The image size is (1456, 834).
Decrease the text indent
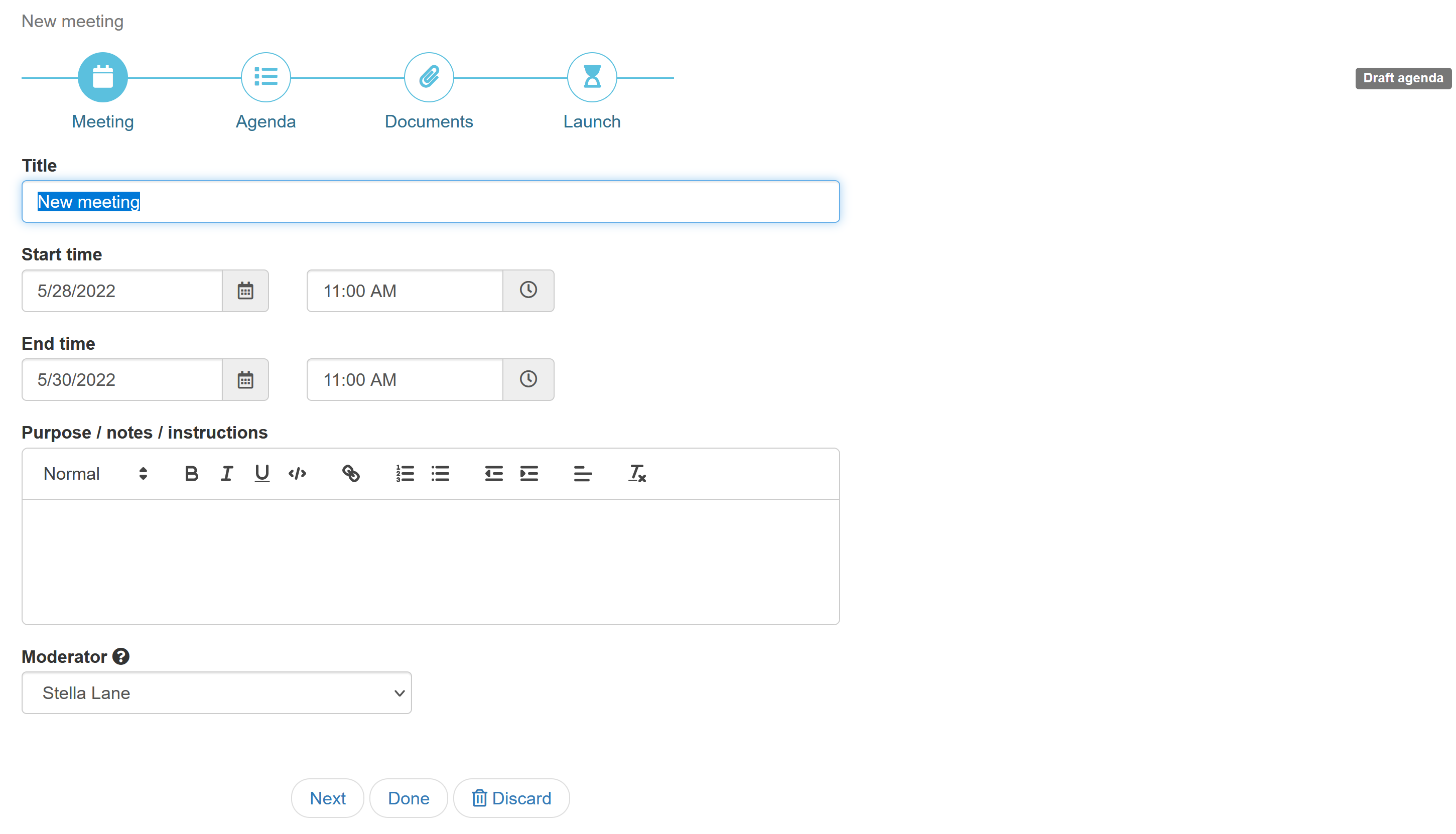pos(493,474)
